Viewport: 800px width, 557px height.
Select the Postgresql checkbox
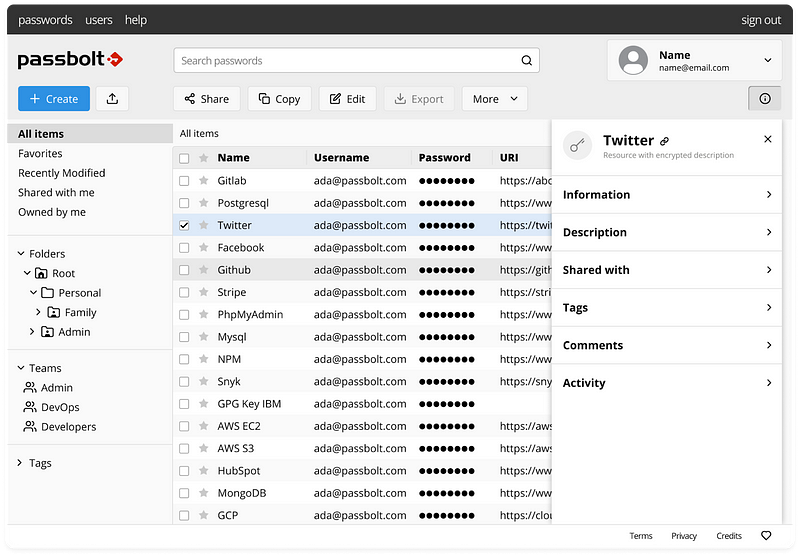click(184, 203)
